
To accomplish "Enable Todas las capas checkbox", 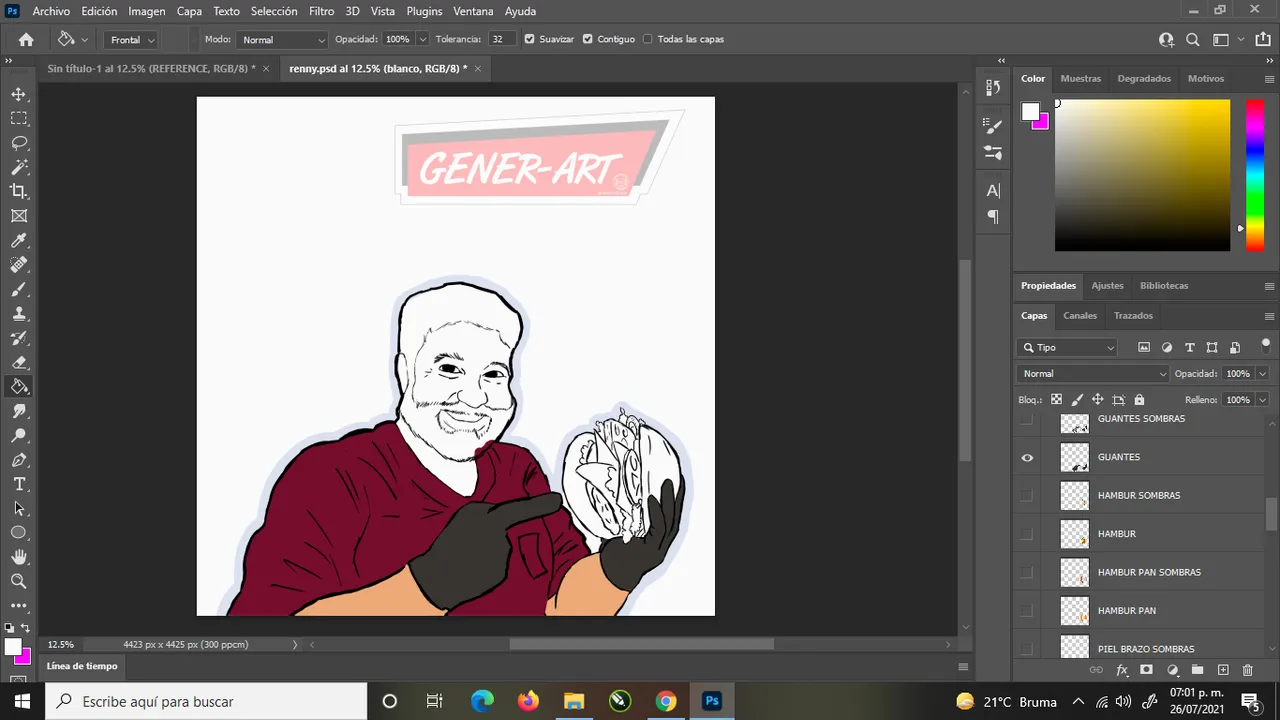I will (648, 39).
